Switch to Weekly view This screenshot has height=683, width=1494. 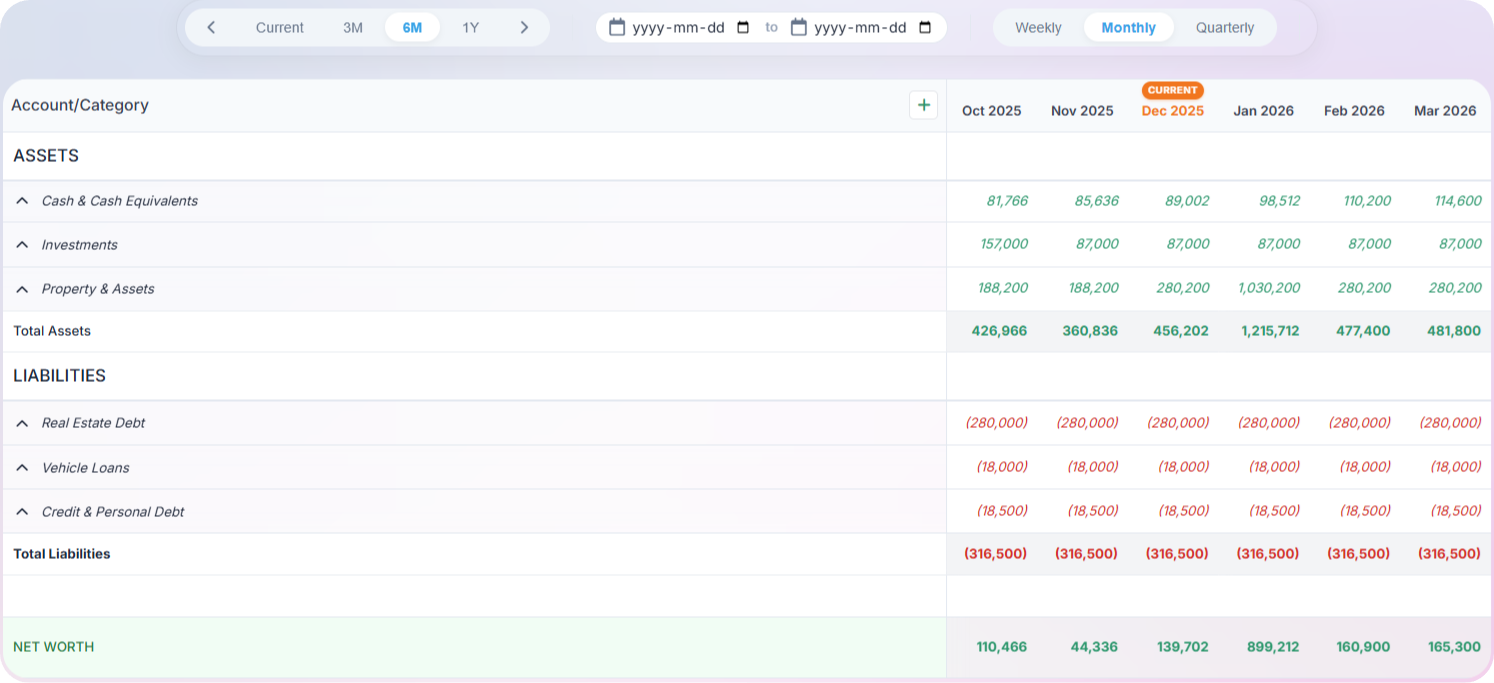(x=1038, y=28)
